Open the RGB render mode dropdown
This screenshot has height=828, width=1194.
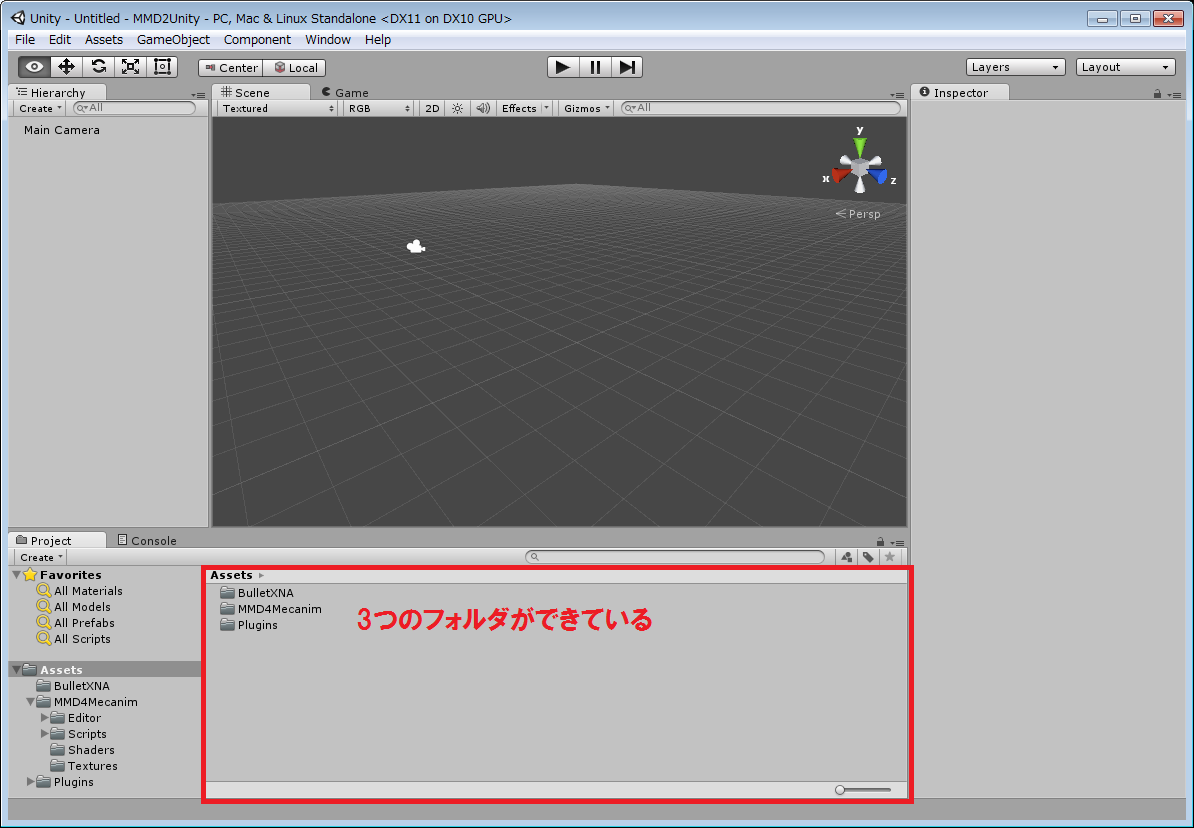(378, 108)
